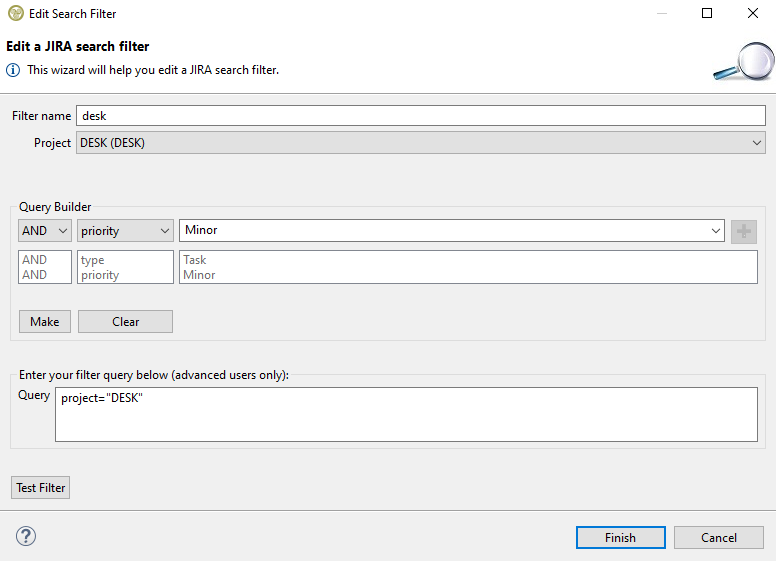Click Finish to save the filter

tap(620, 537)
